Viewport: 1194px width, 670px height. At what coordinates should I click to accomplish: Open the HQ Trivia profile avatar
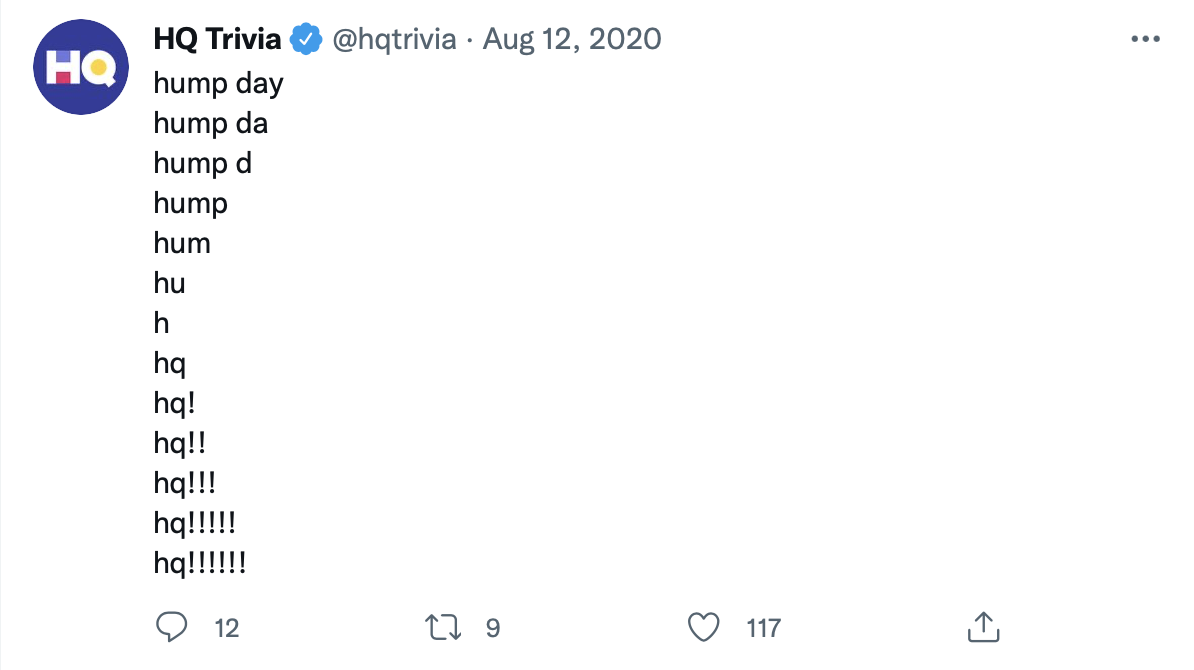tap(81, 67)
